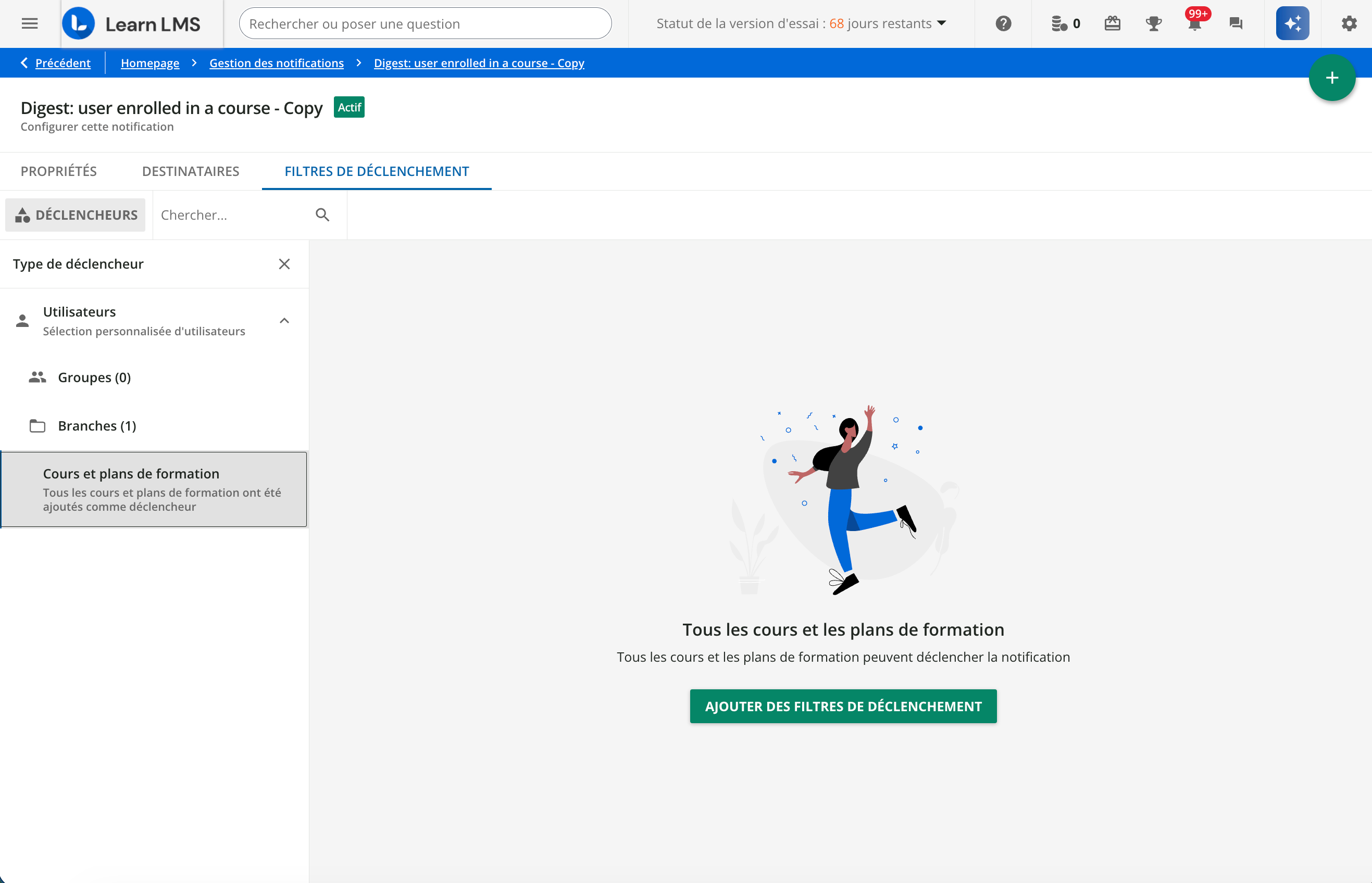Open the rewards gift card icon
The image size is (1372, 883).
(1112, 23)
